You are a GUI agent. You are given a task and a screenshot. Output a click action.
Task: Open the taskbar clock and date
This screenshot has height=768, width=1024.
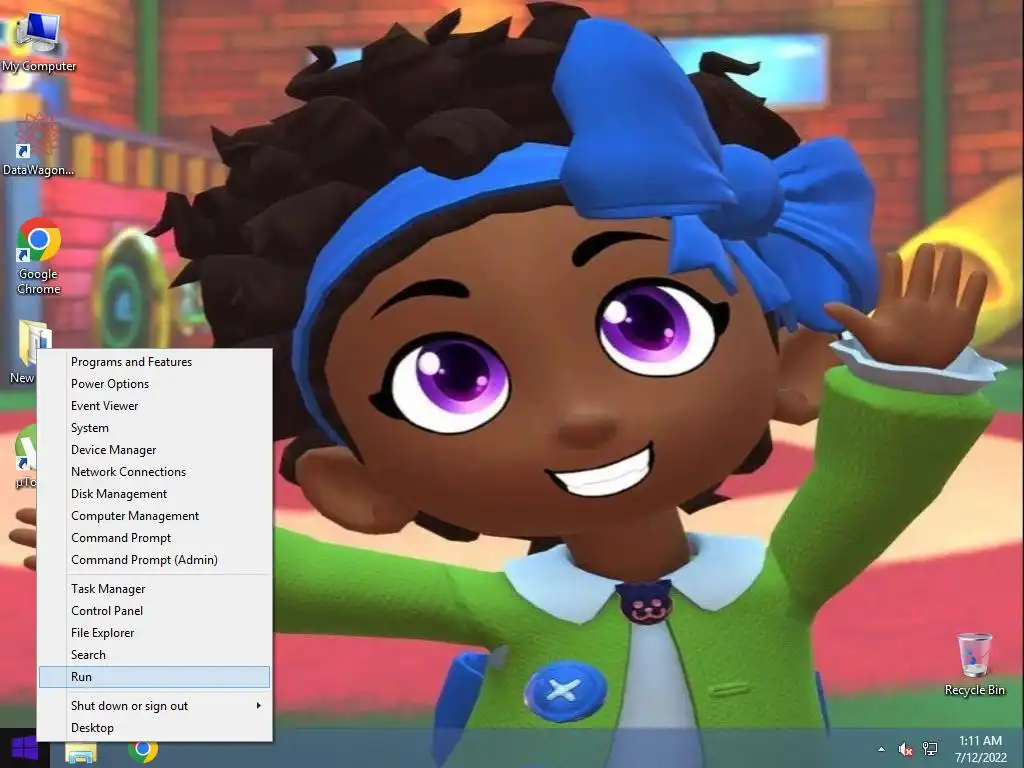(x=980, y=749)
